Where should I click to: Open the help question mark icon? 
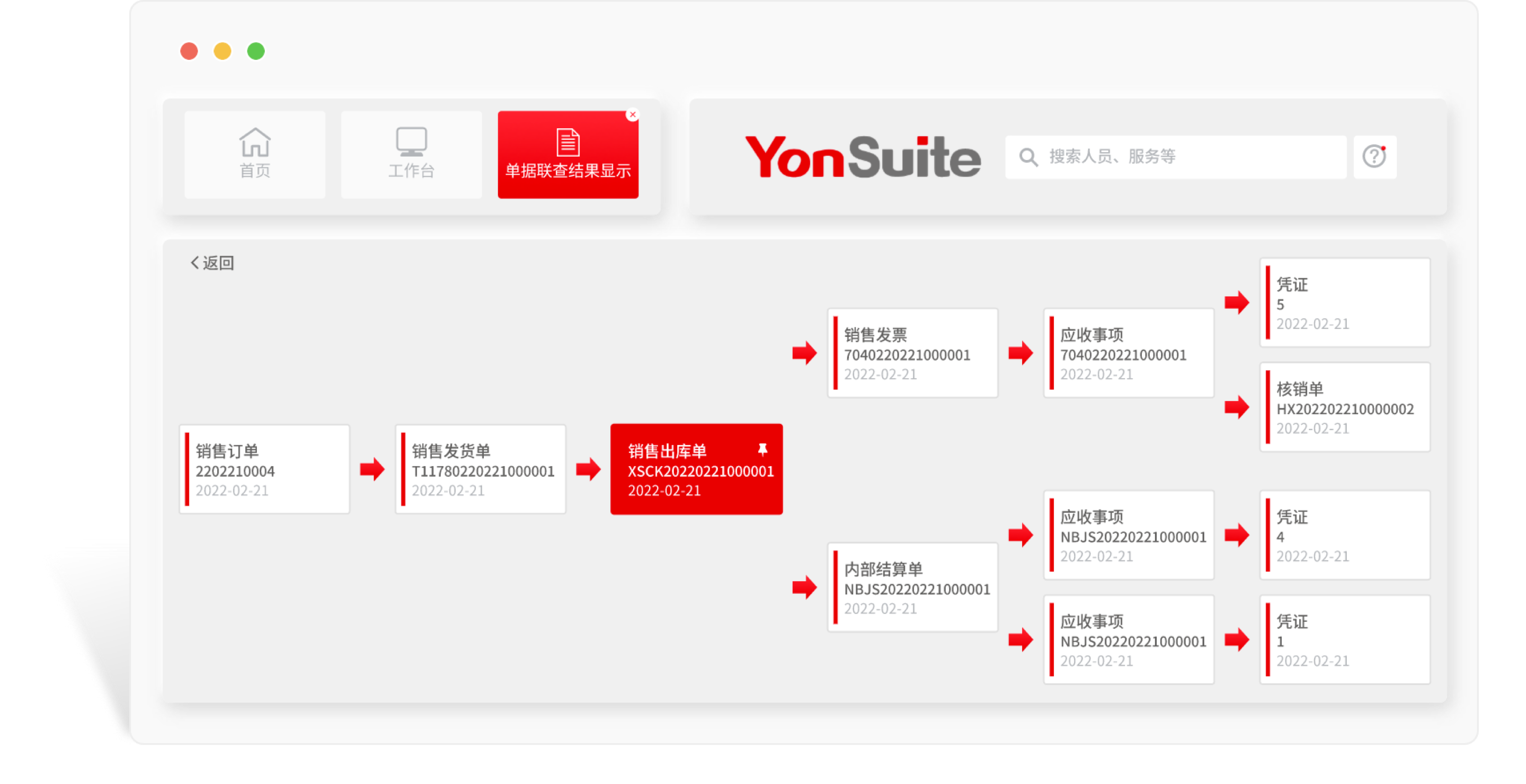[1374, 157]
